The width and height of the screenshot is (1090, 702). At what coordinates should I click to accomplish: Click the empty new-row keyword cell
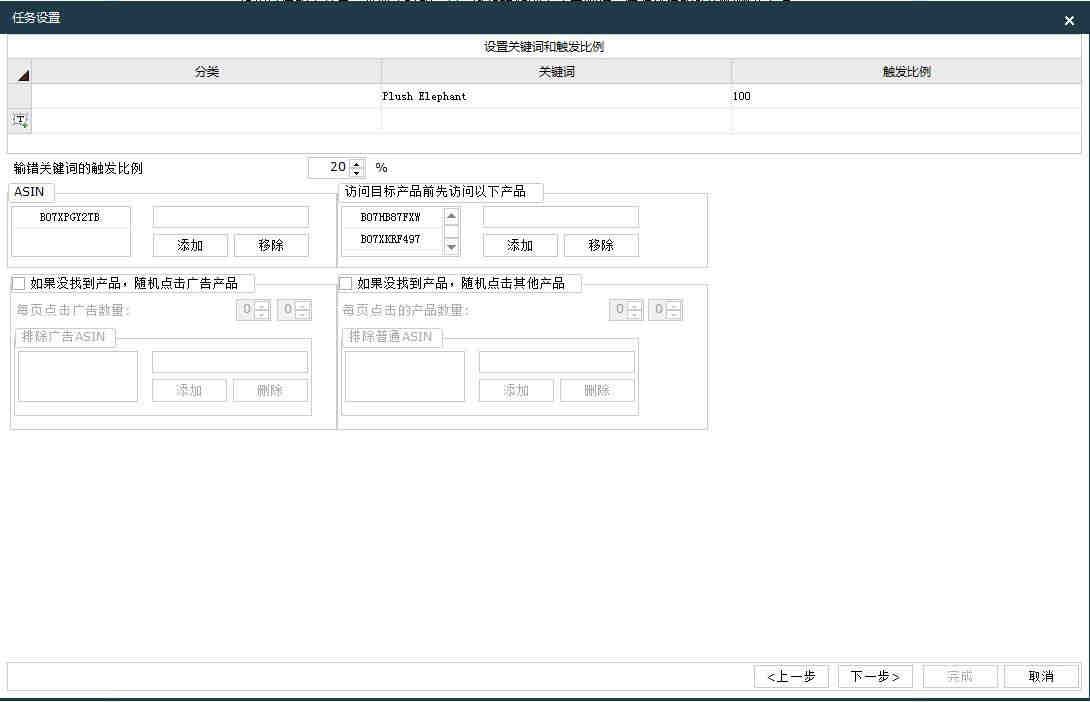pyautogui.click(x=556, y=120)
